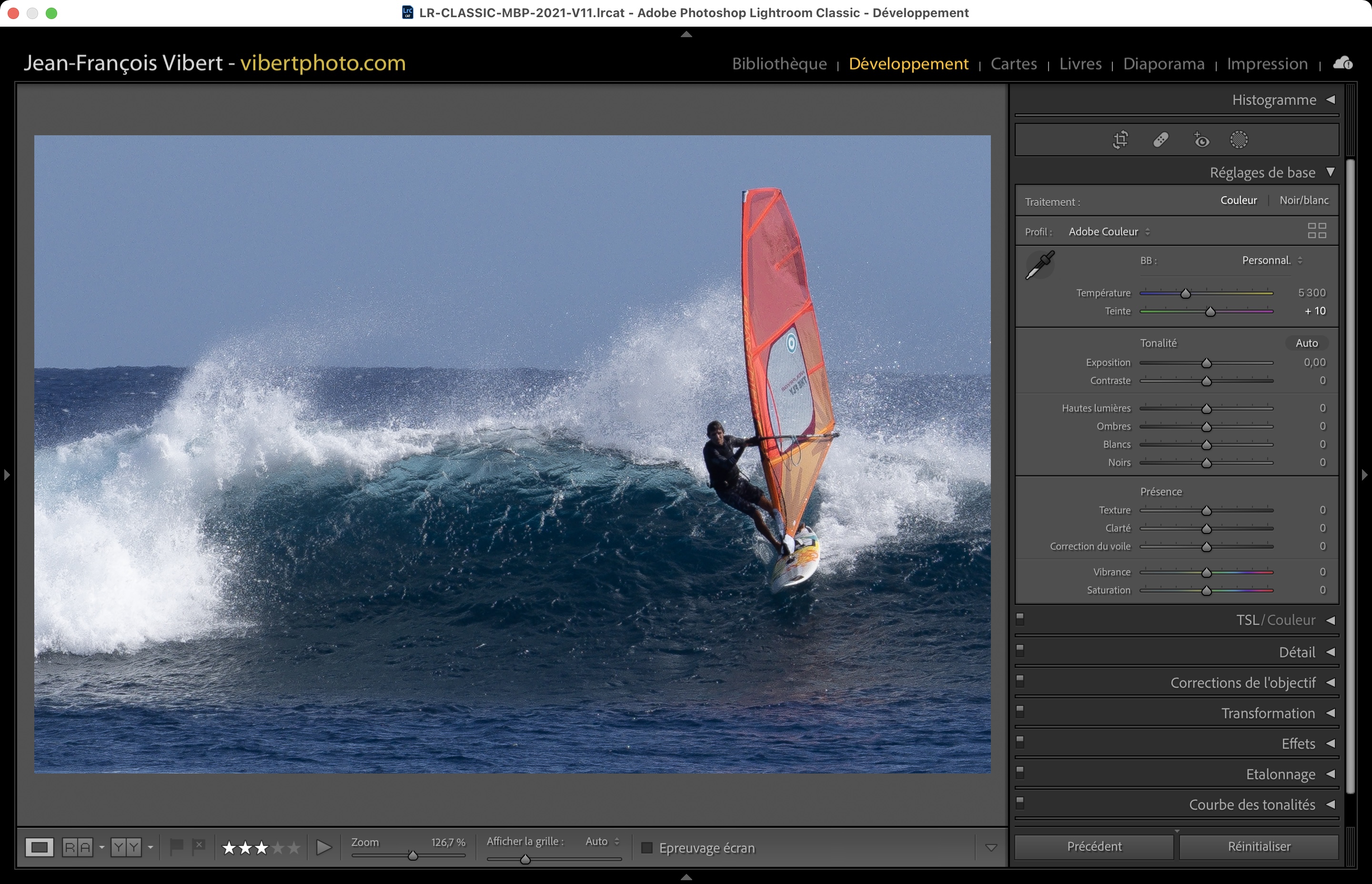
Task: Start the slideshow play button
Action: [x=324, y=847]
